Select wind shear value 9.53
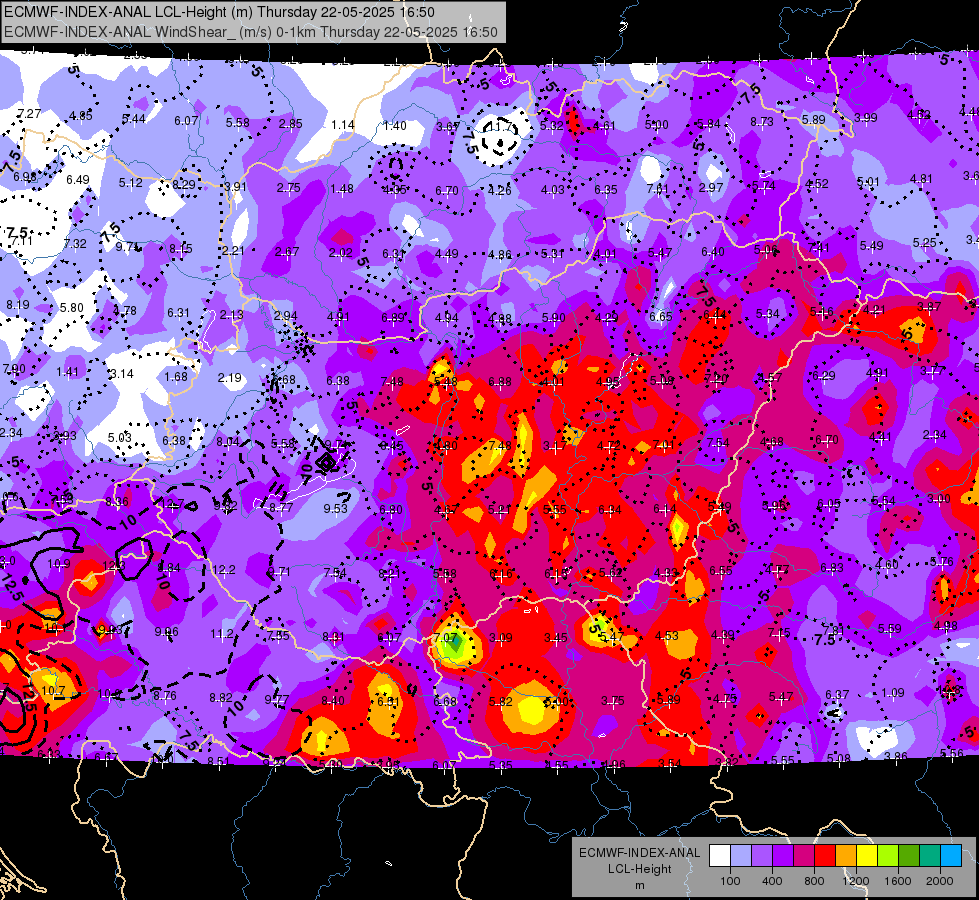The height and width of the screenshot is (900, 979). click(x=335, y=508)
